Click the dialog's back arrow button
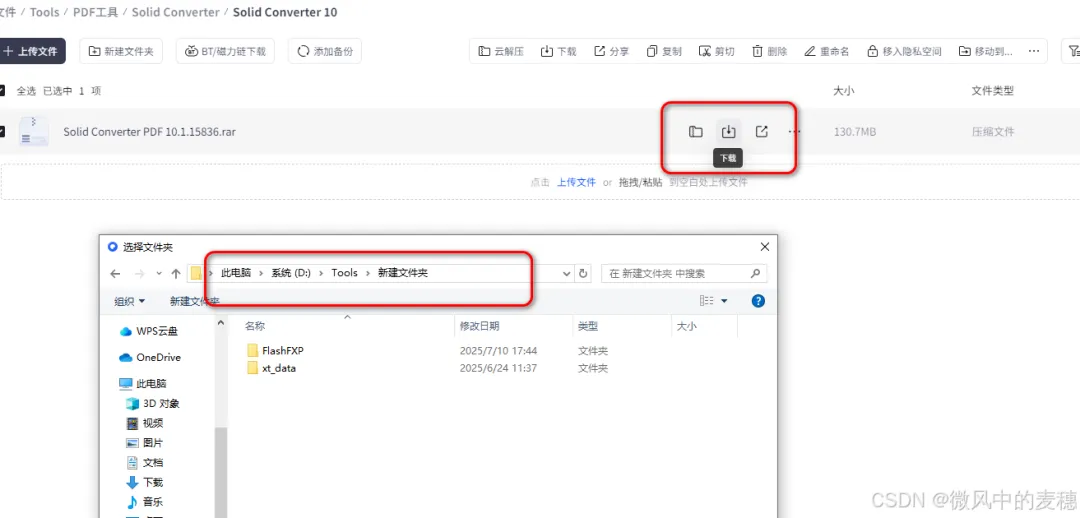This screenshot has height=518, width=1080. pos(115,273)
